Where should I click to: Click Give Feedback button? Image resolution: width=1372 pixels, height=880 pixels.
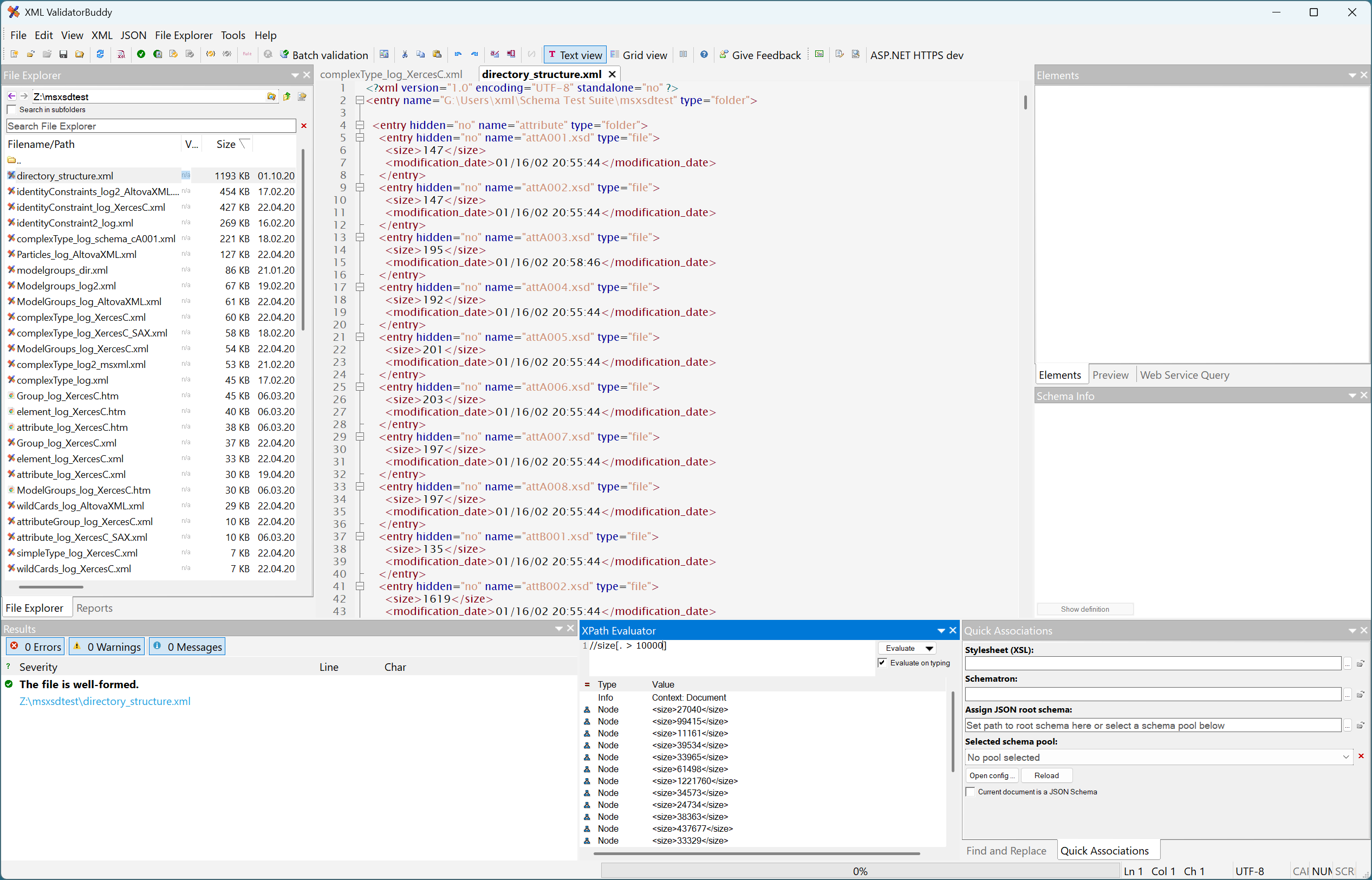pyautogui.click(x=760, y=55)
